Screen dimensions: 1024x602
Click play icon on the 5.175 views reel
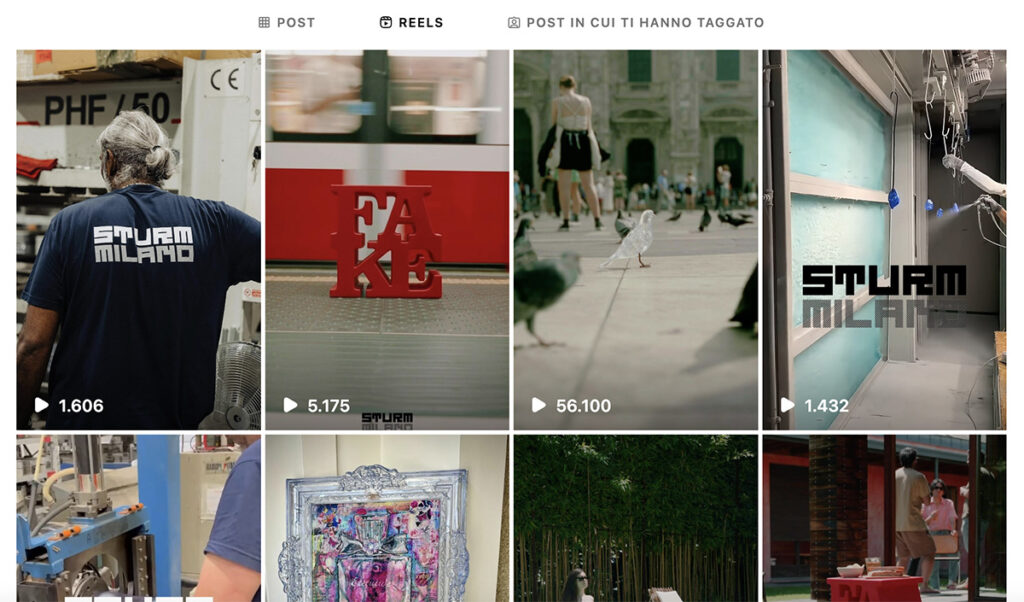click(x=291, y=405)
